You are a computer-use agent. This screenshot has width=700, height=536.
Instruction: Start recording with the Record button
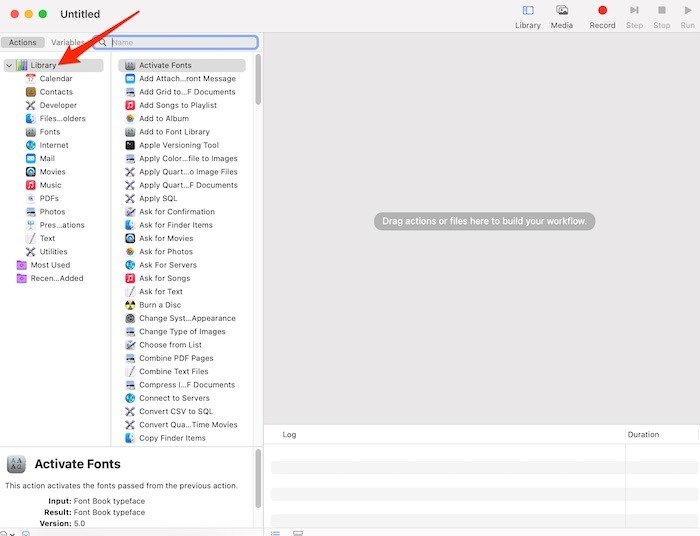point(602,17)
